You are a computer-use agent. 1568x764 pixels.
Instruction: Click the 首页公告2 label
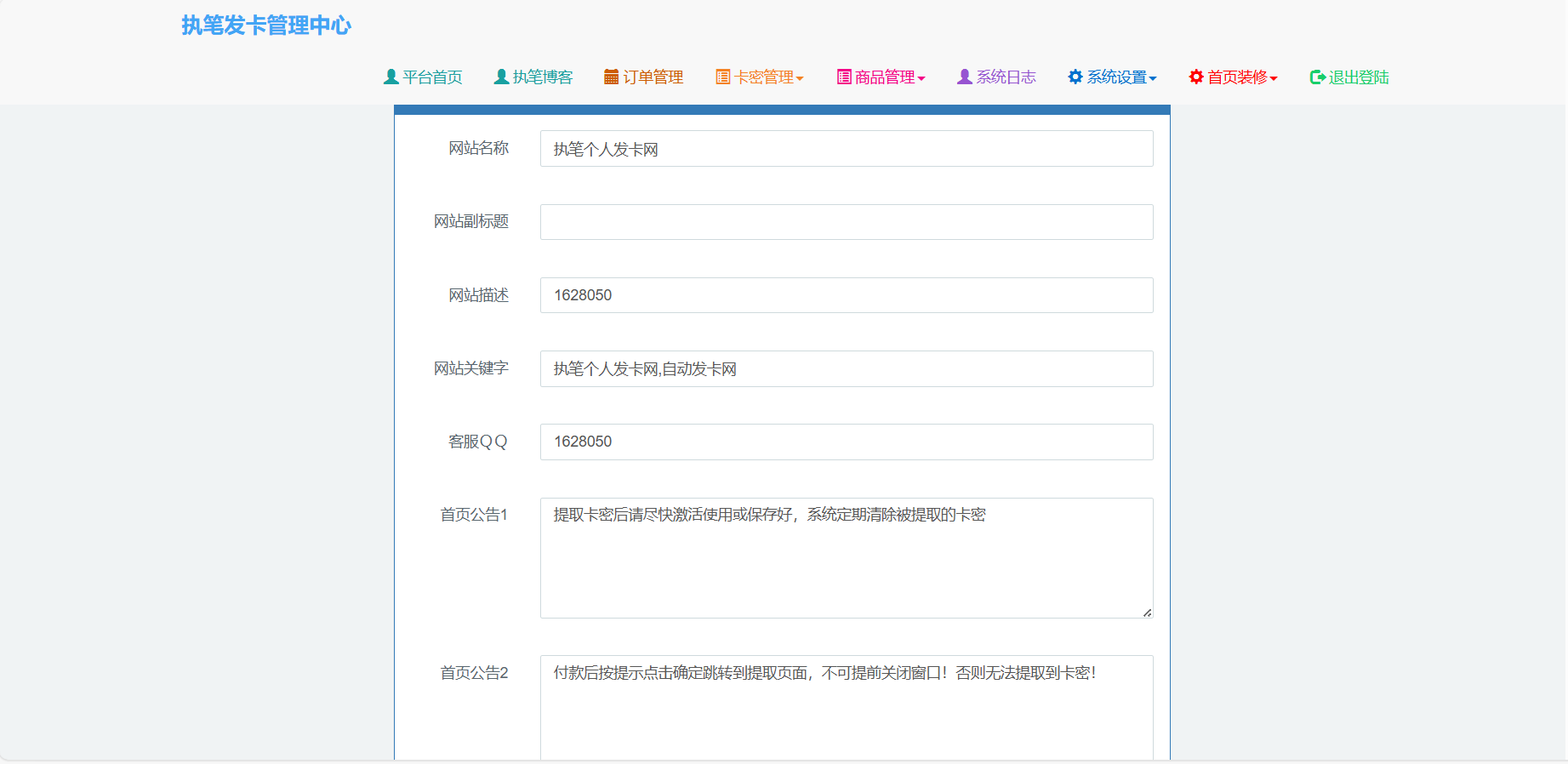(474, 673)
